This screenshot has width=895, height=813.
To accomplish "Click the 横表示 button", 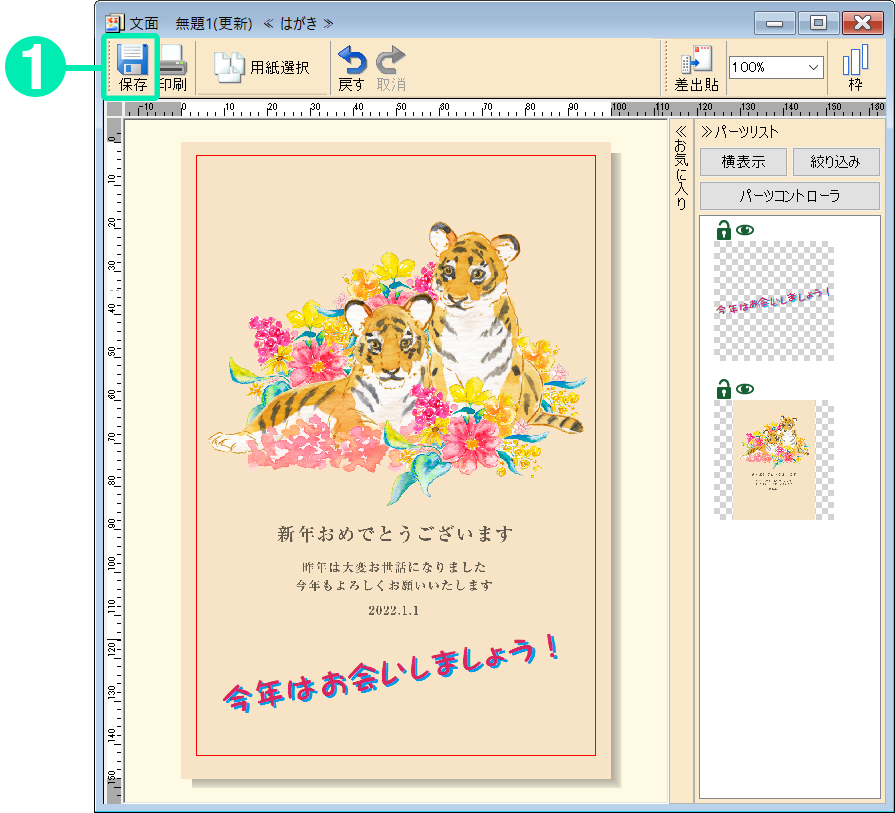I will (742, 162).
